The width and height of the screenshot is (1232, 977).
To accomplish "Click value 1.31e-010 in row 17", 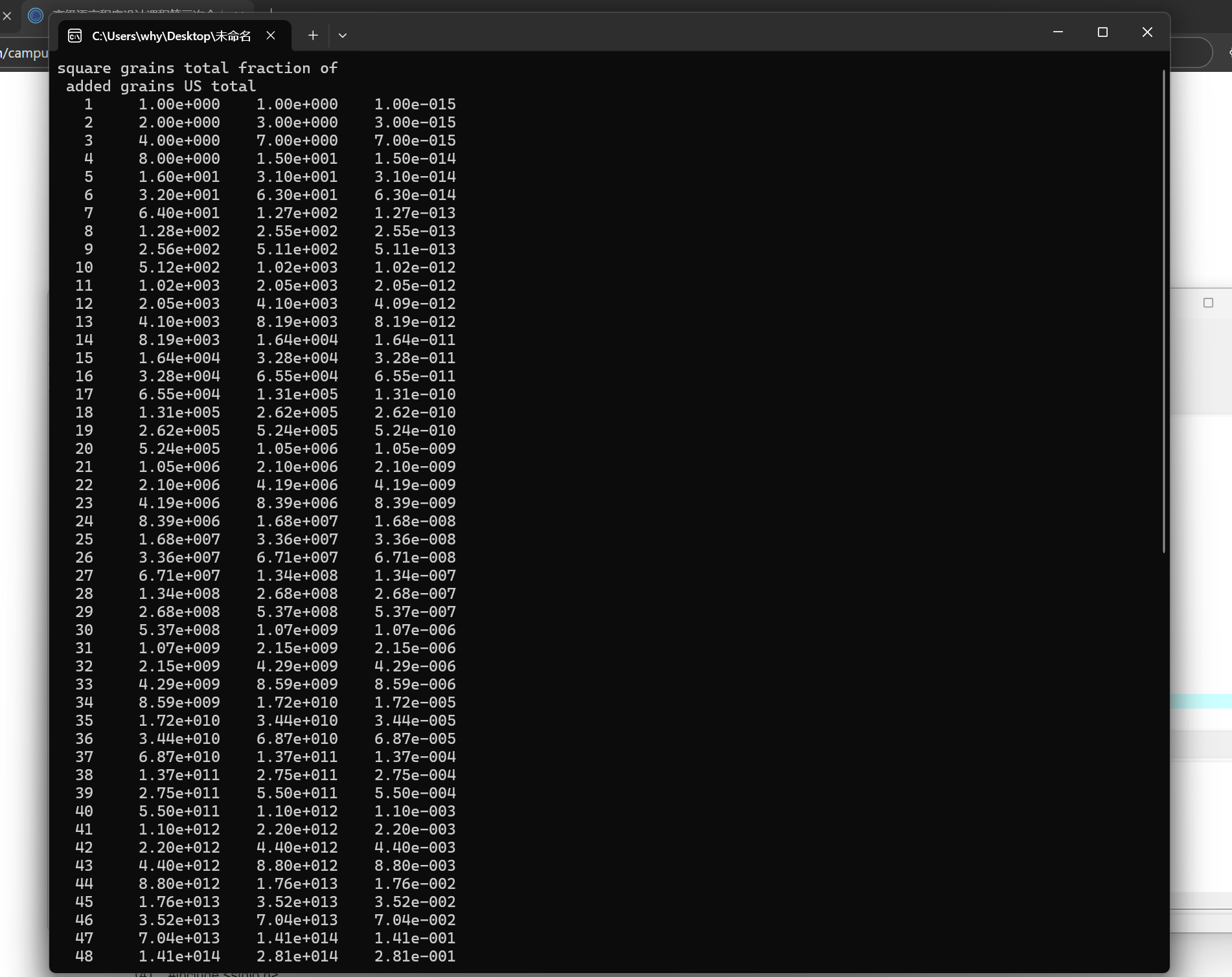I will click(x=415, y=394).
